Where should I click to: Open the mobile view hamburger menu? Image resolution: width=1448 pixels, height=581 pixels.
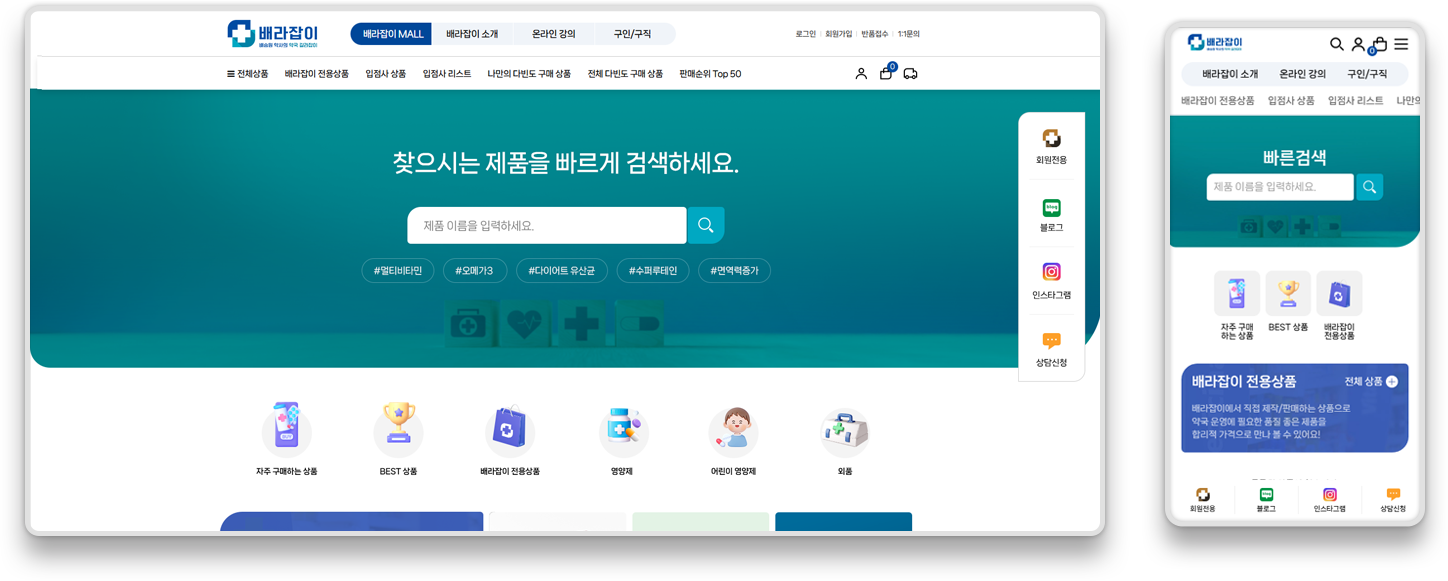coord(1399,44)
